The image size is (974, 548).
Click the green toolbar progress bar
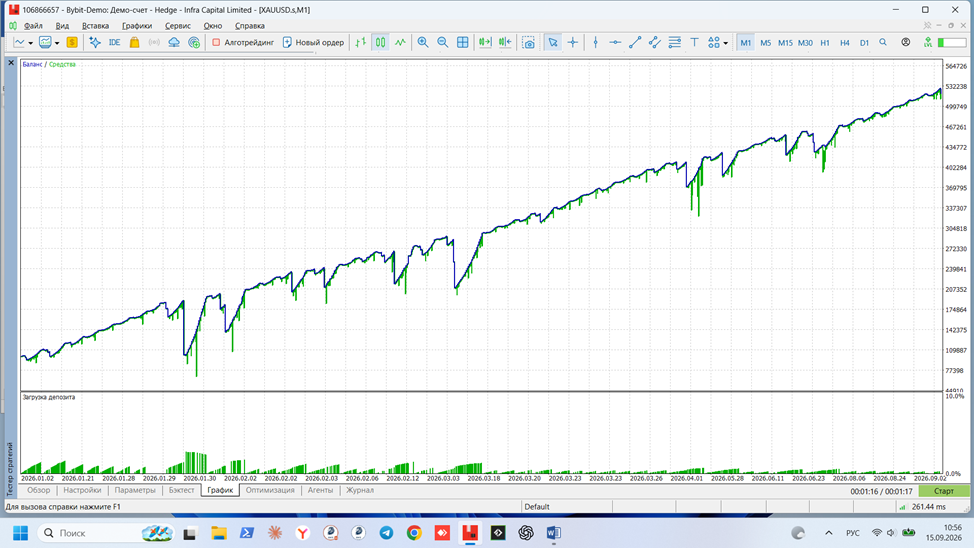coord(952,42)
